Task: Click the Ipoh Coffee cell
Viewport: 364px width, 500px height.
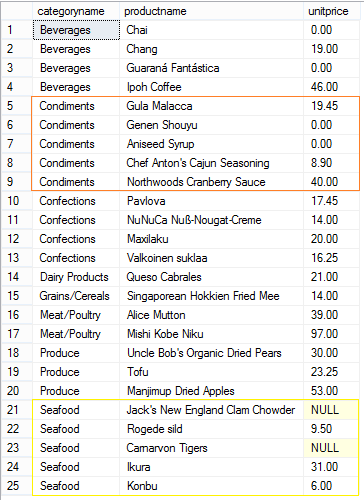Action: tap(211, 87)
